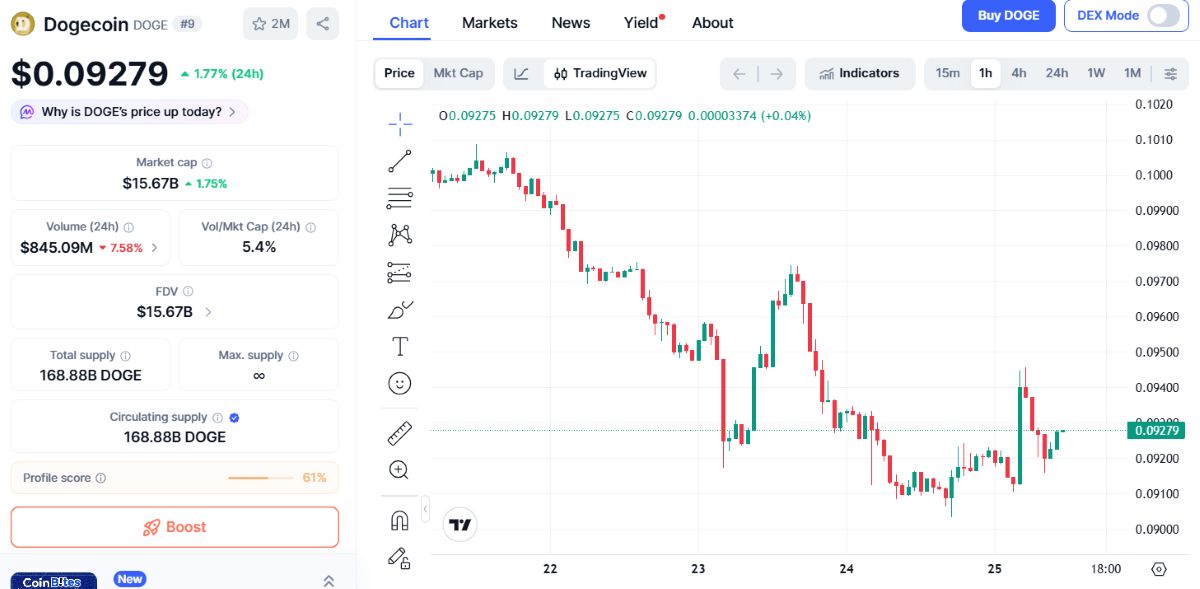Add Dogecoin to watchlist star
This screenshot has width=1200, height=589.
click(270, 24)
